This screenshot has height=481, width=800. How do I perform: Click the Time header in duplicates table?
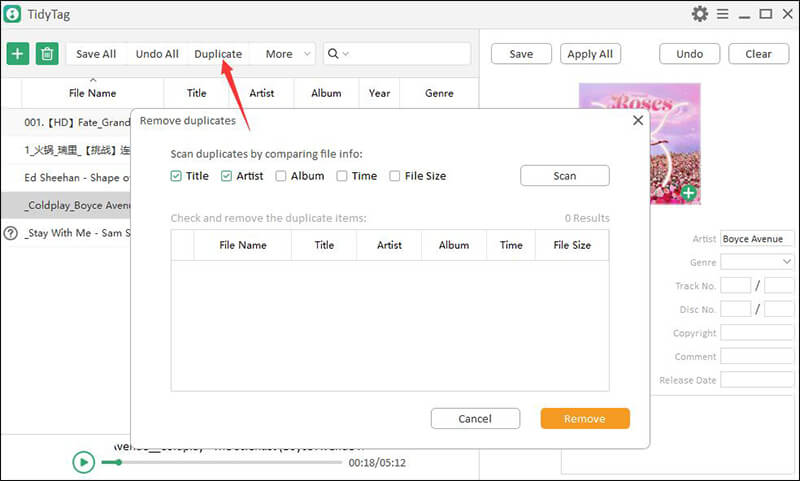[x=511, y=245]
